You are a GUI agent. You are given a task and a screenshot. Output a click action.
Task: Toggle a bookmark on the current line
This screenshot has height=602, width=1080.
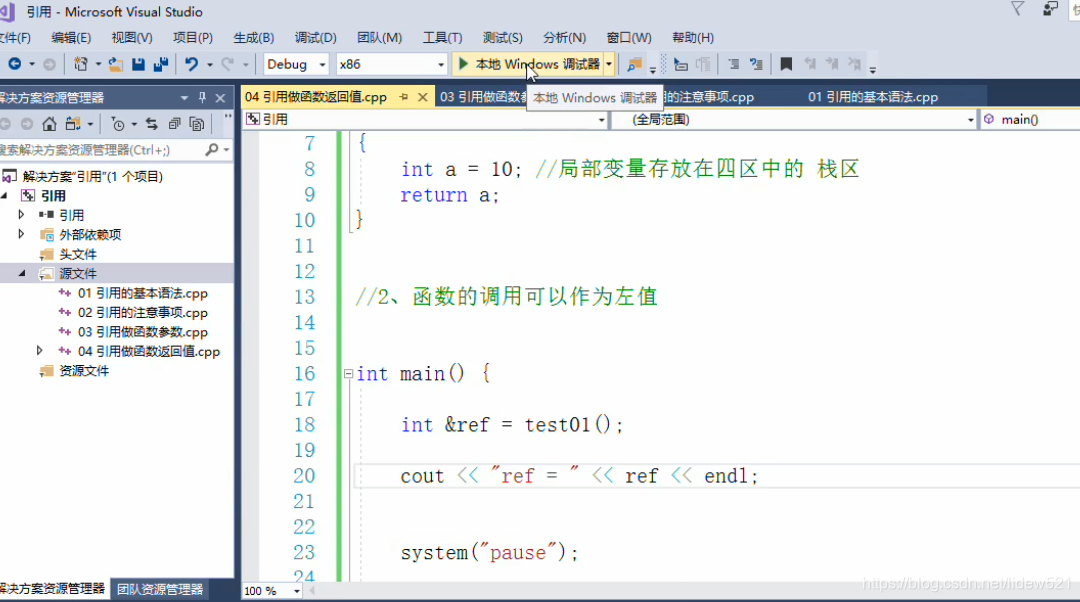(x=786, y=64)
